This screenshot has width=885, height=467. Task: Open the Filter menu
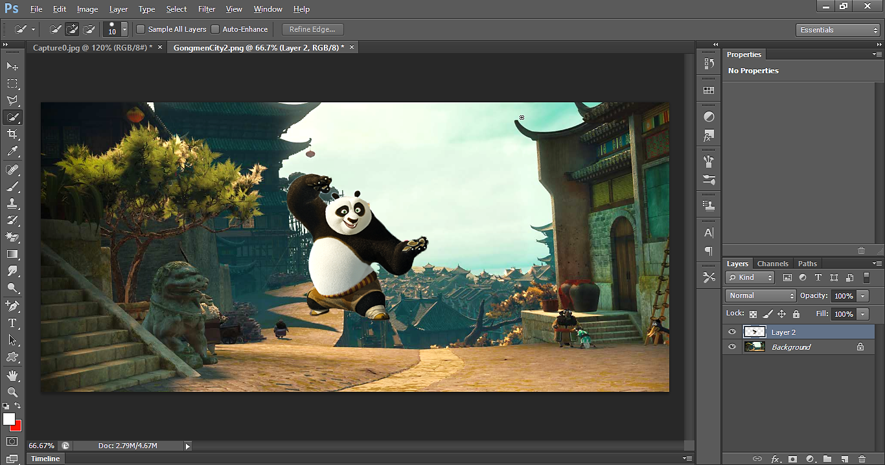[x=207, y=9]
